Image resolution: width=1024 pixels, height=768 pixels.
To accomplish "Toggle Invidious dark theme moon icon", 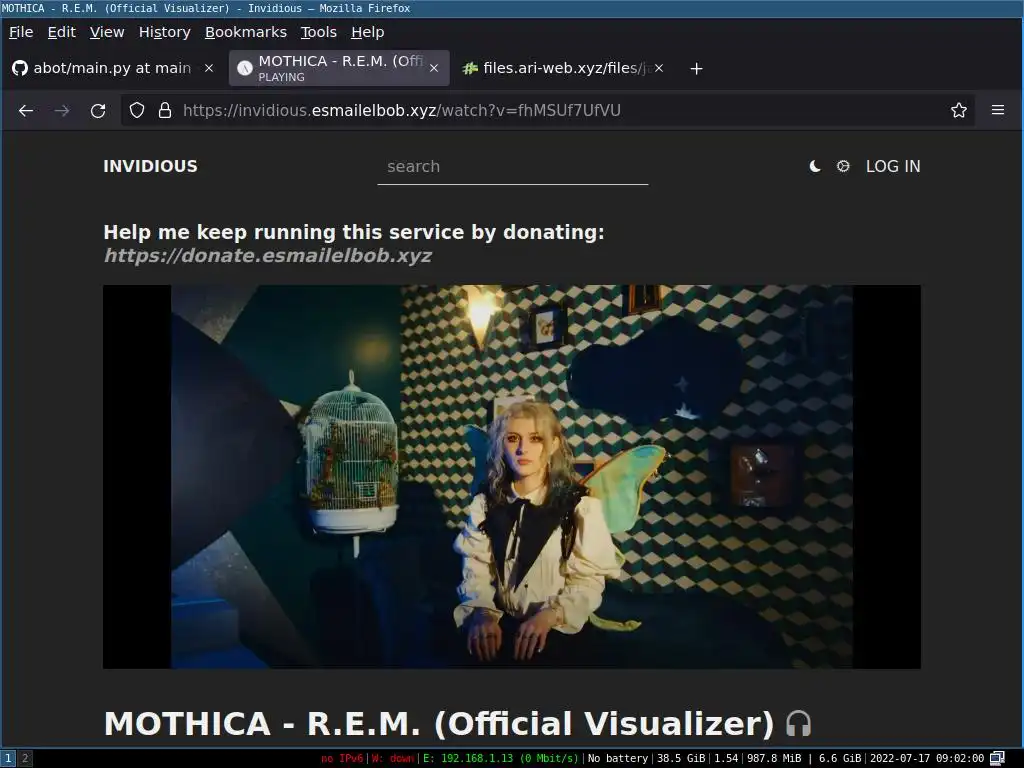I will click(814, 167).
